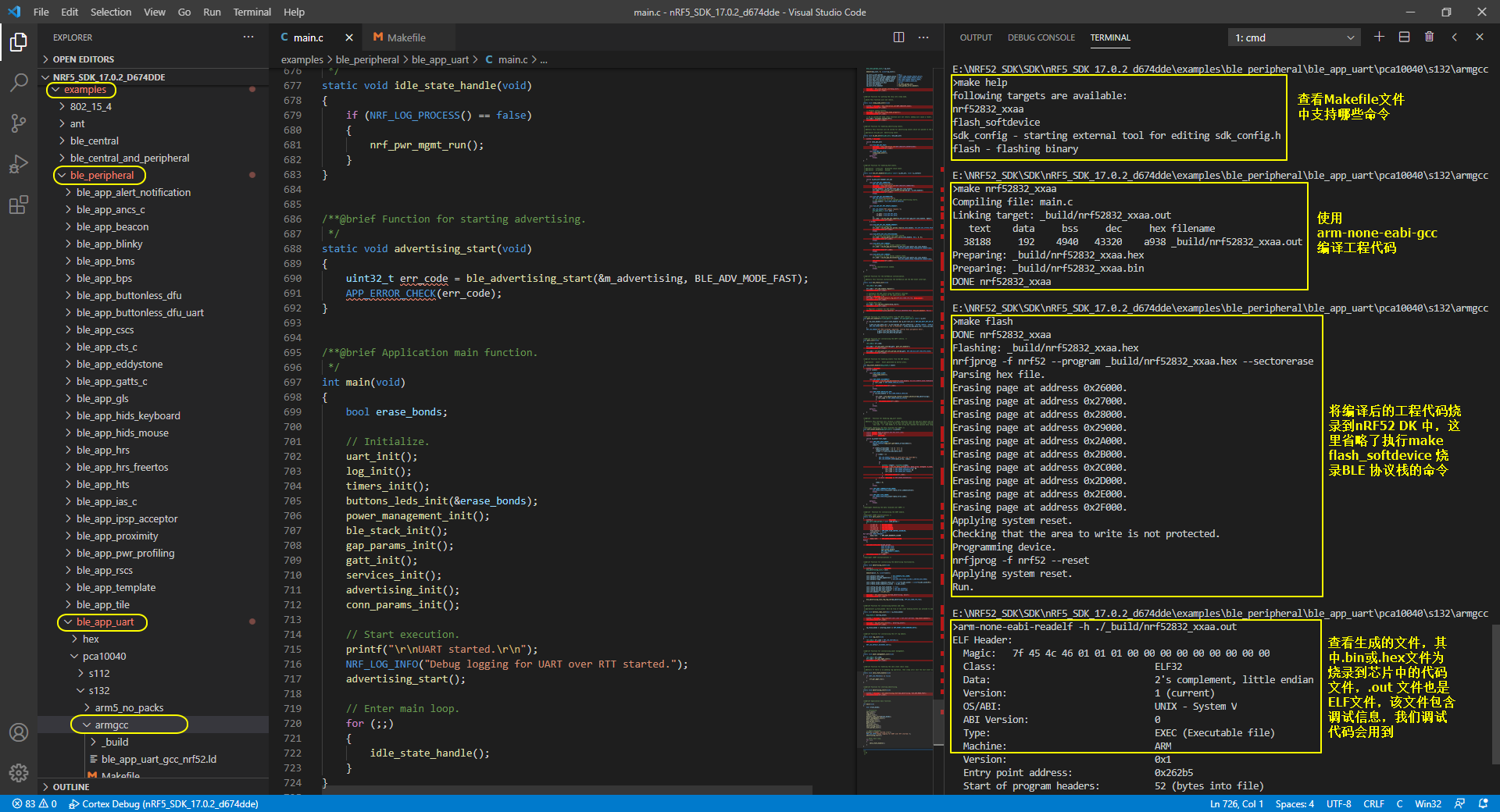The width and height of the screenshot is (1500, 812).
Task: Select the TERMINAL panel tab
Action: (1110, 37)
